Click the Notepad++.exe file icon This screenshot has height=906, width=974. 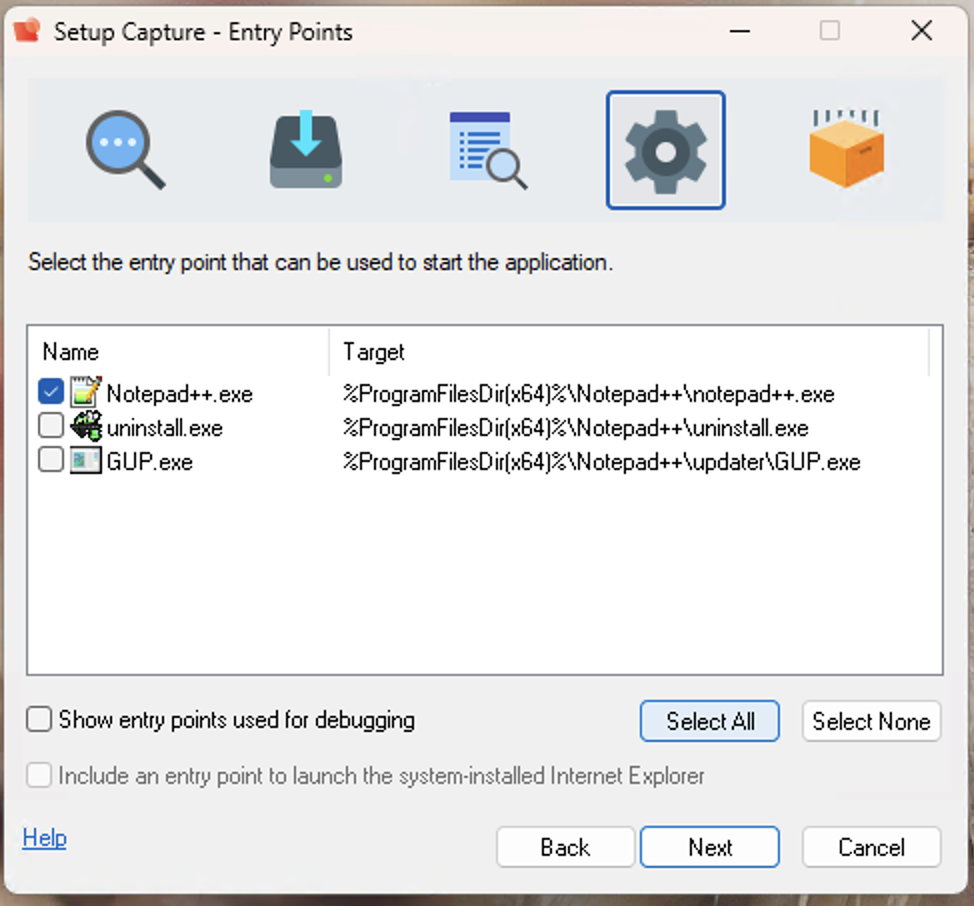(x=86, y=393)
